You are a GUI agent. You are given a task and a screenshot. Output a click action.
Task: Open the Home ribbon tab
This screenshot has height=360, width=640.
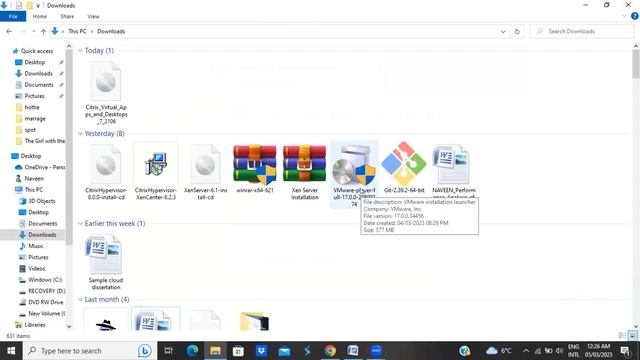click(40, 16)
